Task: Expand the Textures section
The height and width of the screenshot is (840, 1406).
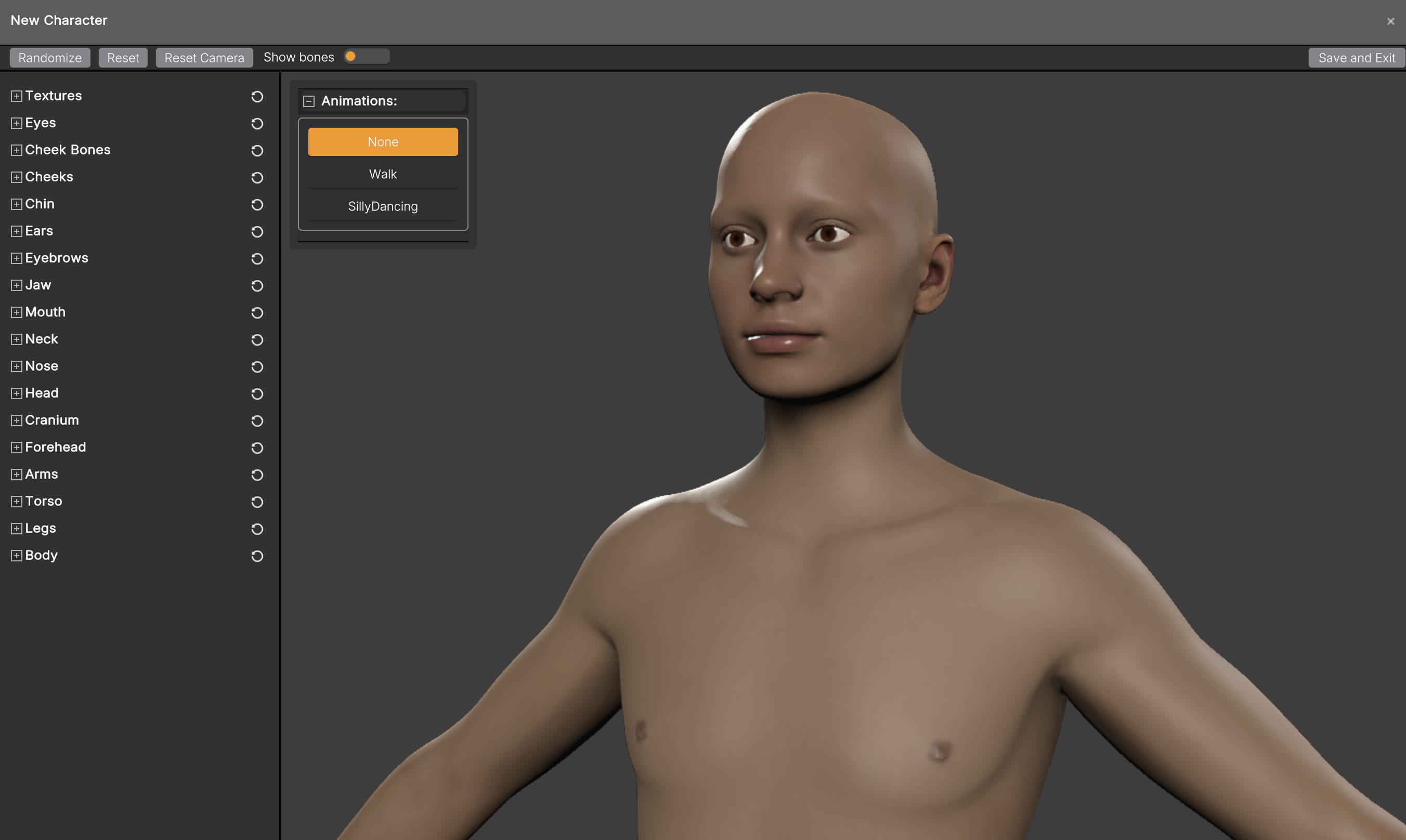Action: [x=17, y=96]
